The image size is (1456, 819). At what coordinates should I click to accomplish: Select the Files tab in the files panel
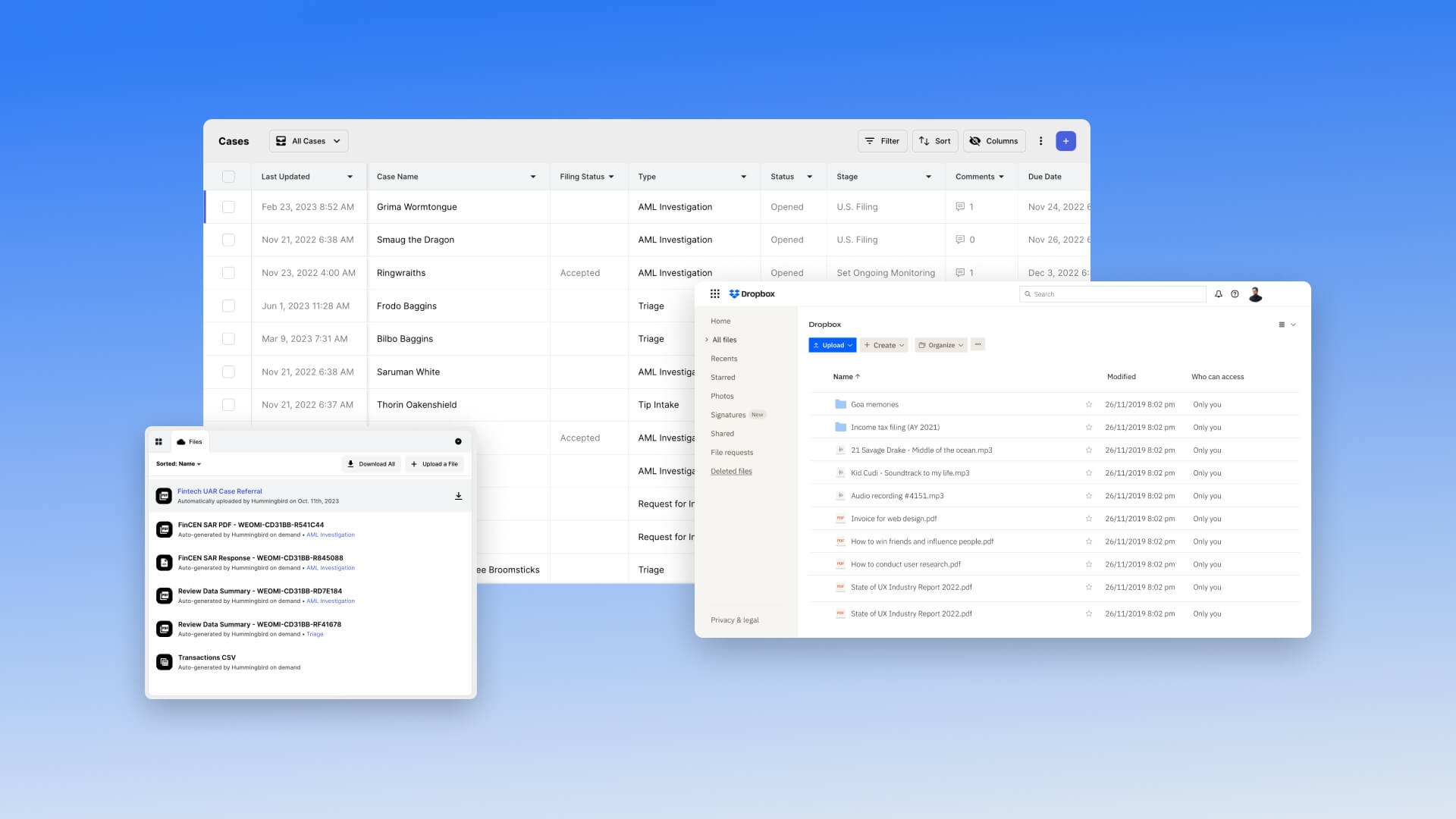click(190, 441)
